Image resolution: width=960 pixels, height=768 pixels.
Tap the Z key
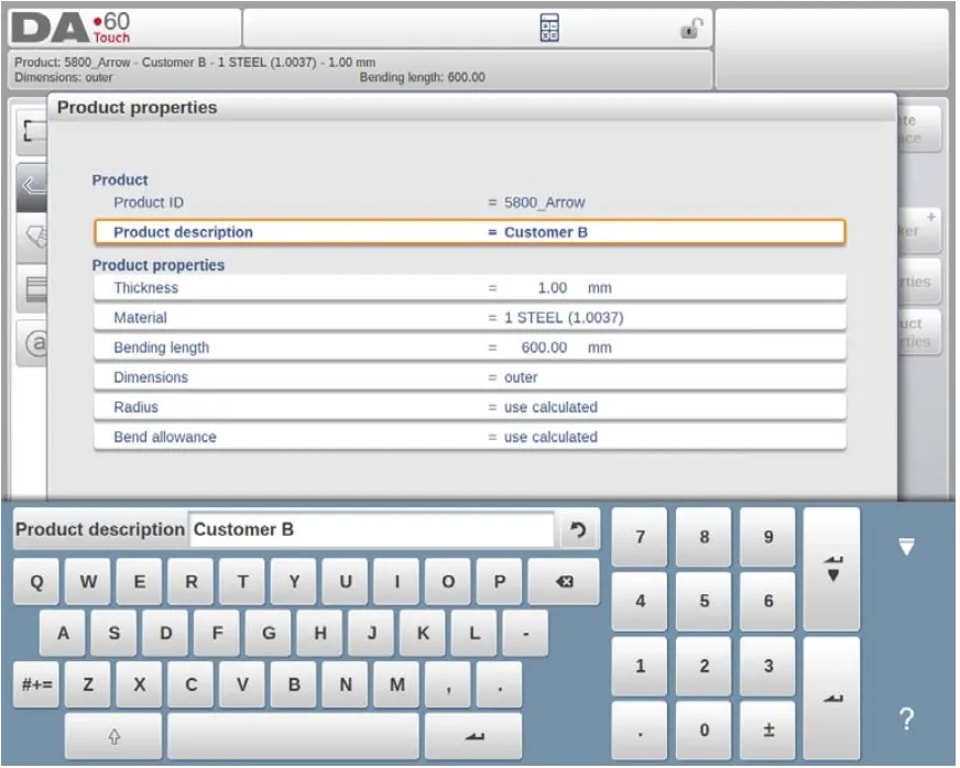click(88, 685)
